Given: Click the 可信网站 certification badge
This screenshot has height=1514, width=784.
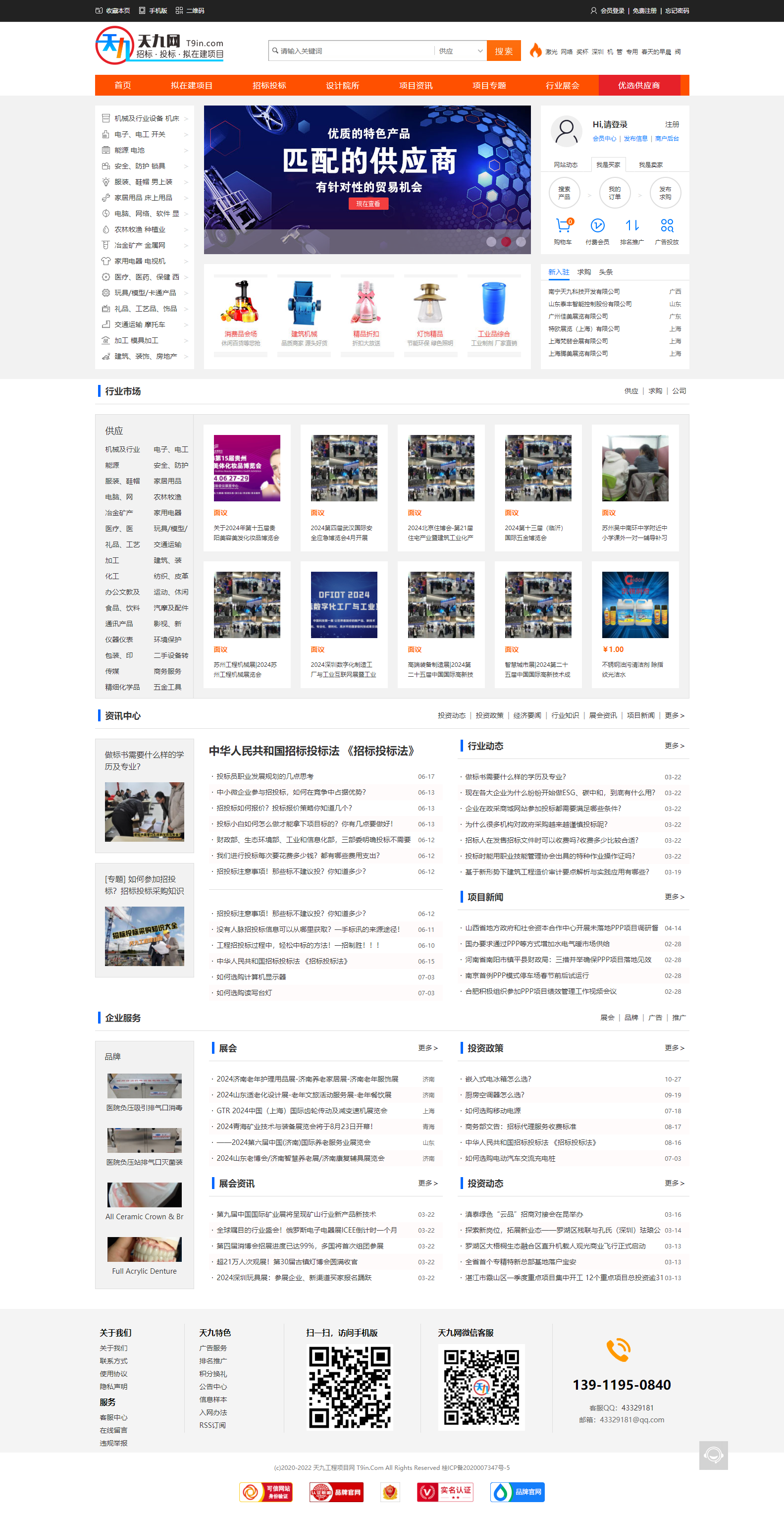Looking at the screenshot, I should click(265, 1492).
